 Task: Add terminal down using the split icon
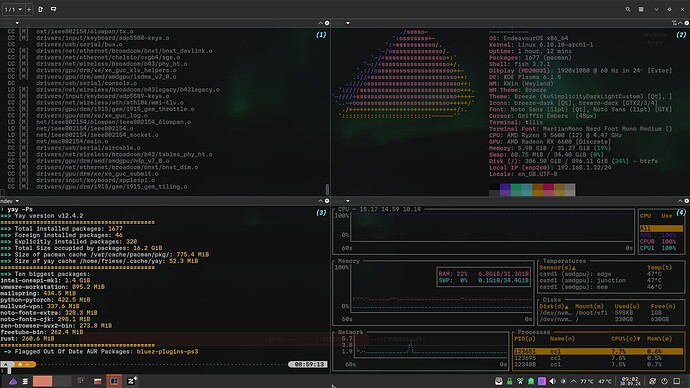pos(53,9)
